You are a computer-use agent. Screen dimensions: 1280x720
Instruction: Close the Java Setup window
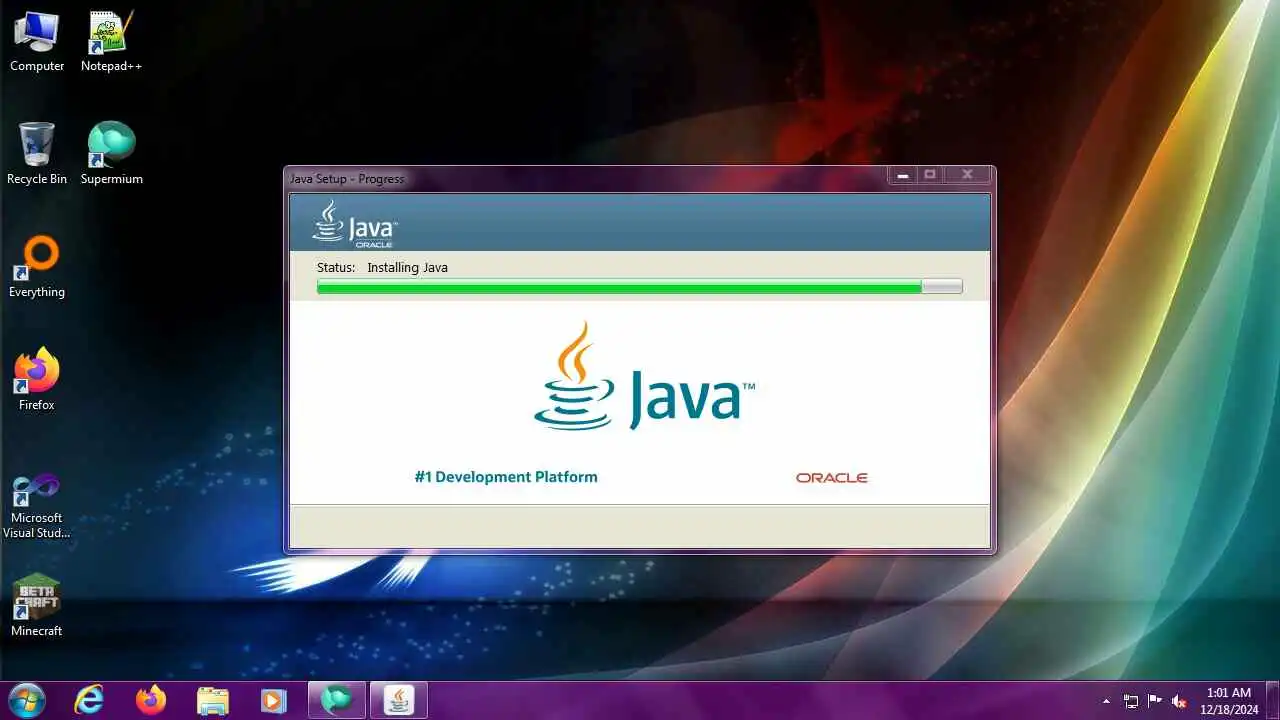967,175
